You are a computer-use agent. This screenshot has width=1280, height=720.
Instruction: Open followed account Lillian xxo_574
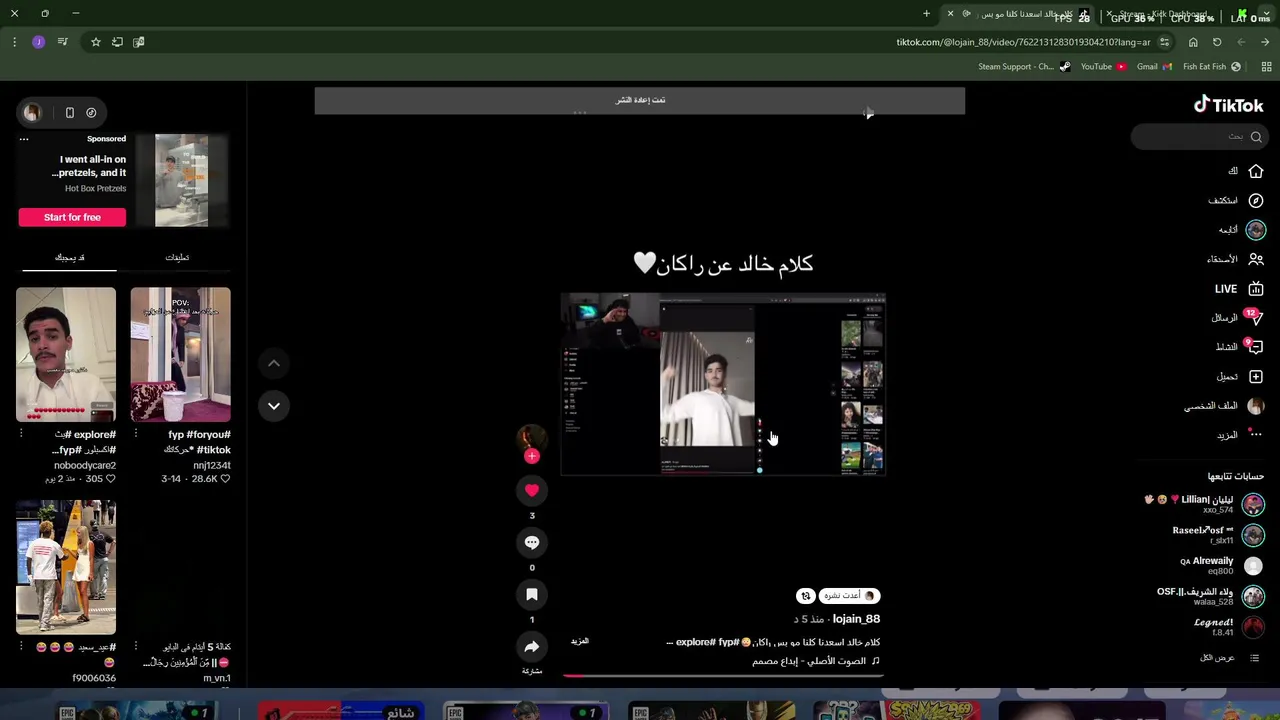[x=1205, y=504]
